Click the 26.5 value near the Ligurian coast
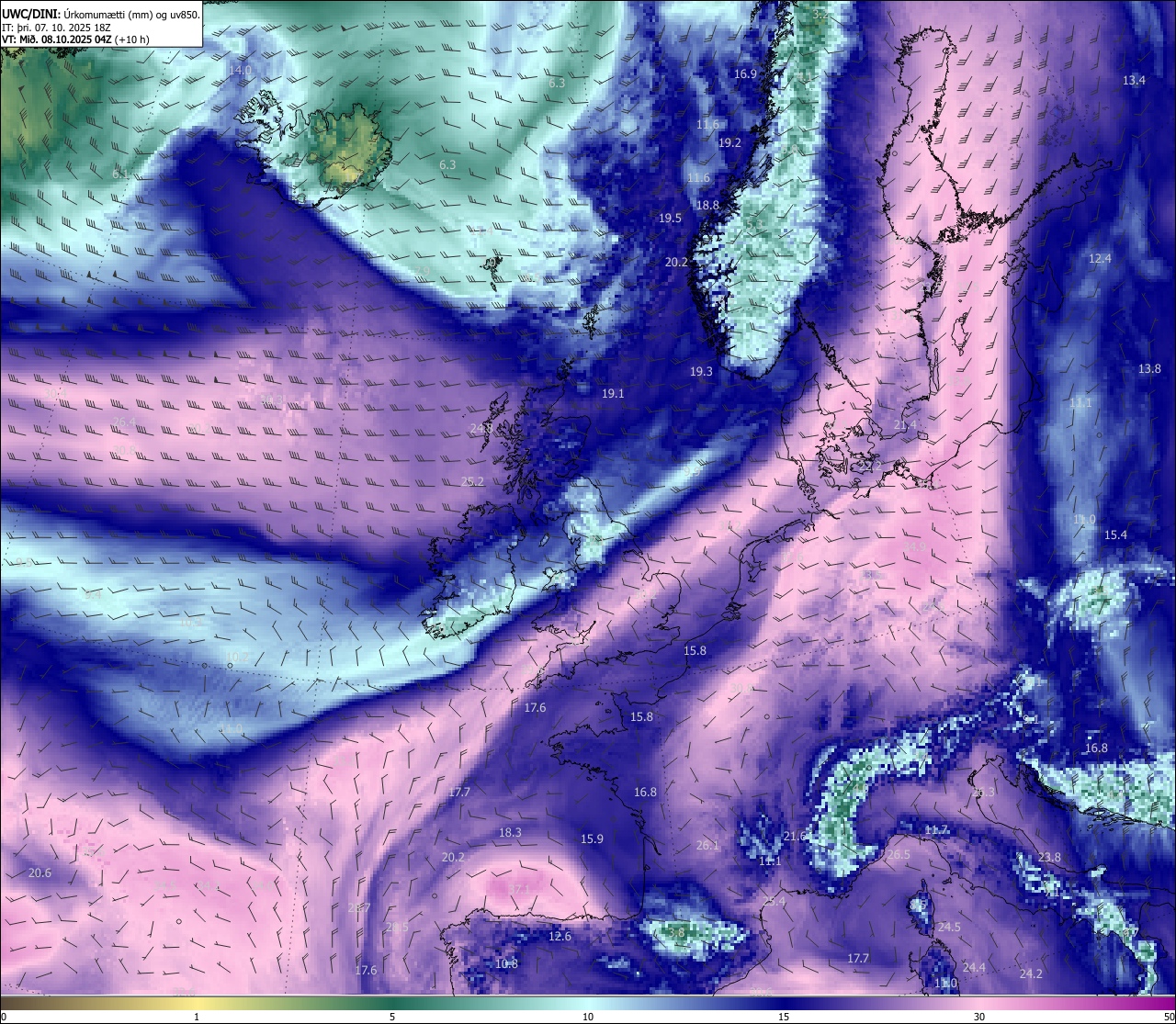Viewport: 1176px width, 1024px height. 898,854
